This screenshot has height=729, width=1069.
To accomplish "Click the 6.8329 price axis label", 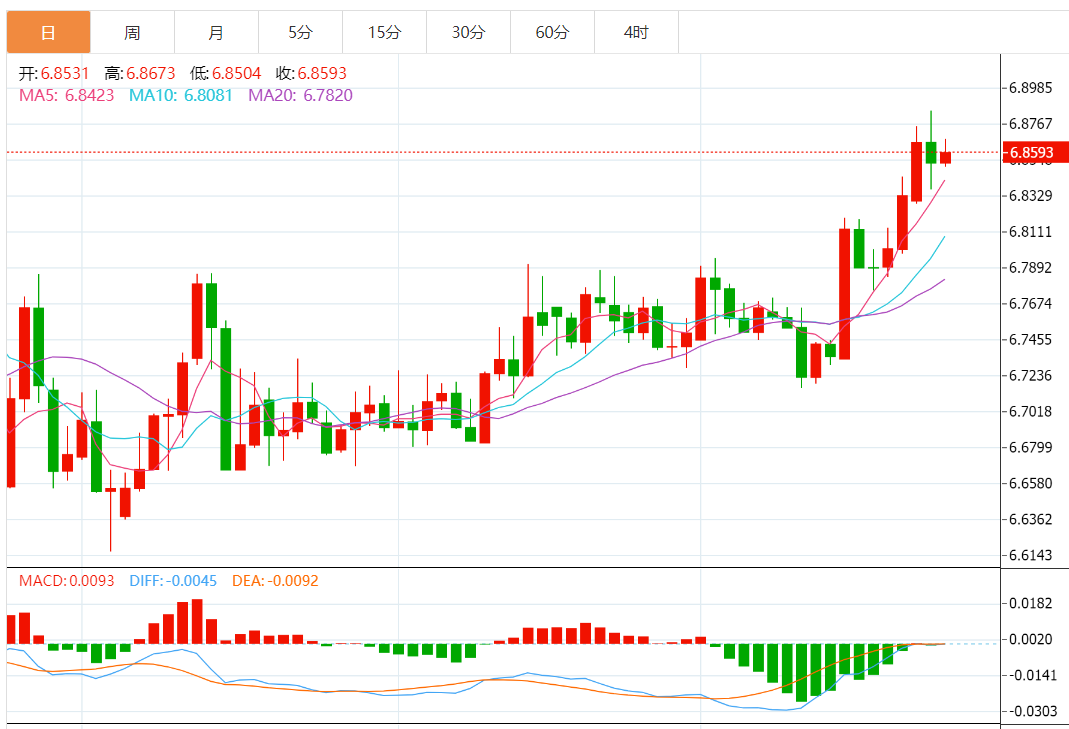I will pos(1031,196).
